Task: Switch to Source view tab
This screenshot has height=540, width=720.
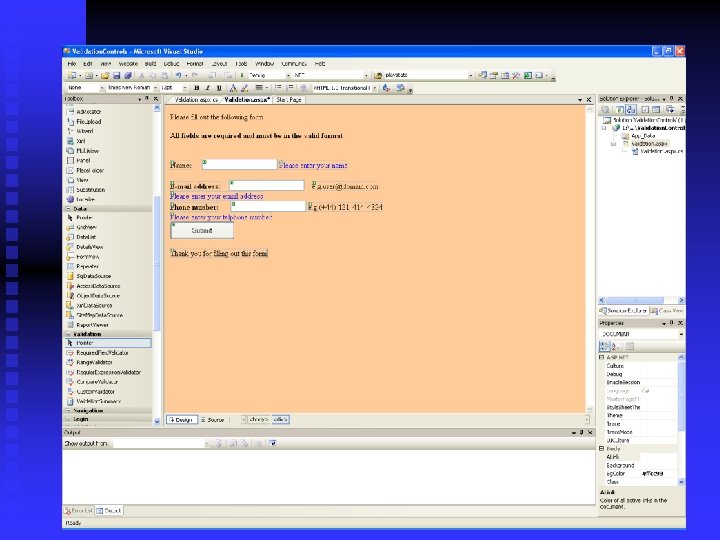Action: 213,420
